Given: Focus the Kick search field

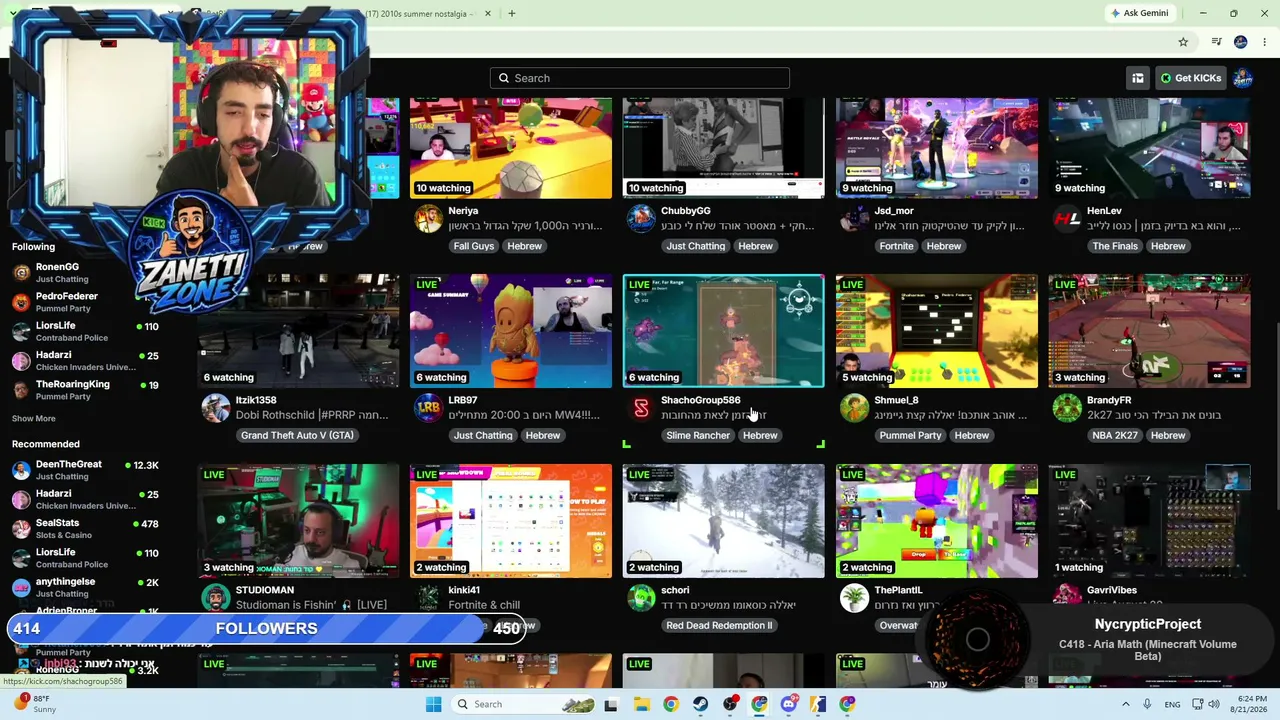Looking at the screenshot, I should click(640, 78).
